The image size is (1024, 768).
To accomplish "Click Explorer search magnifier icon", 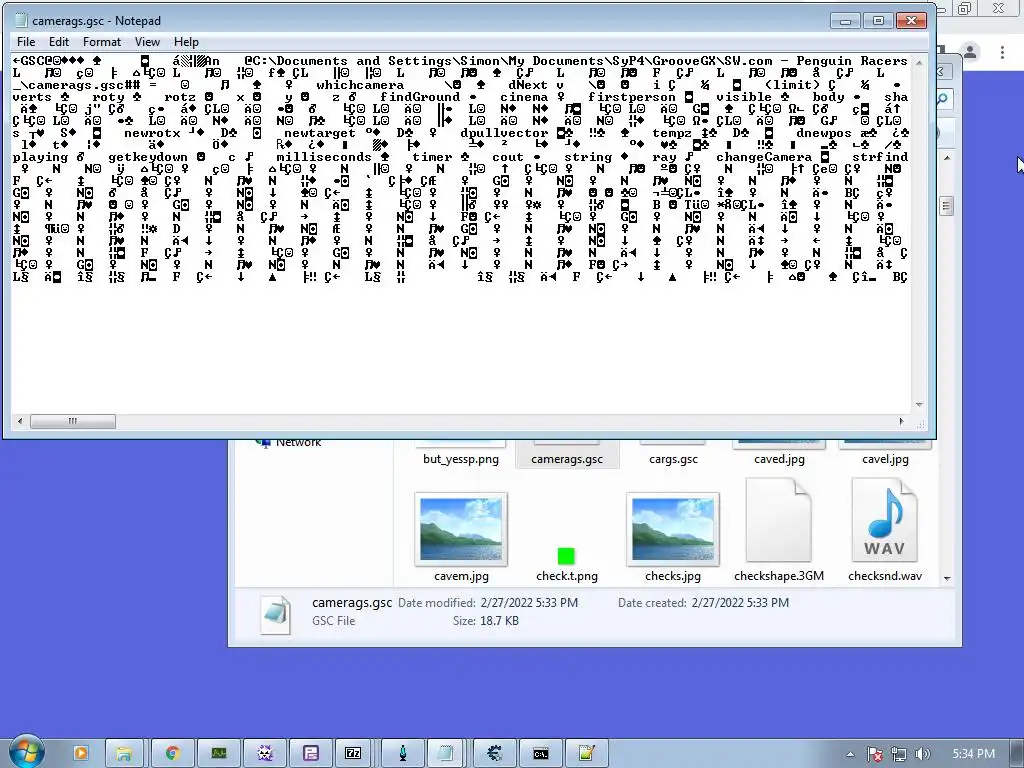I will (x=942, y=99).
